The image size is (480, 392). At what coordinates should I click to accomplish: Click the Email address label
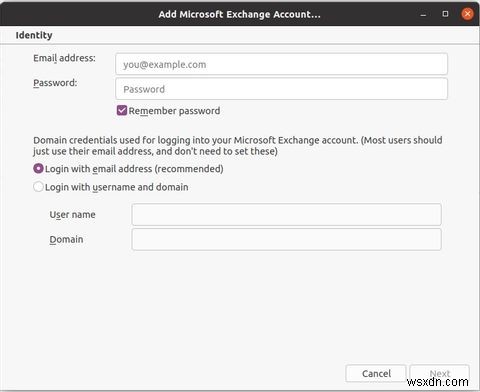click(64, 58)
